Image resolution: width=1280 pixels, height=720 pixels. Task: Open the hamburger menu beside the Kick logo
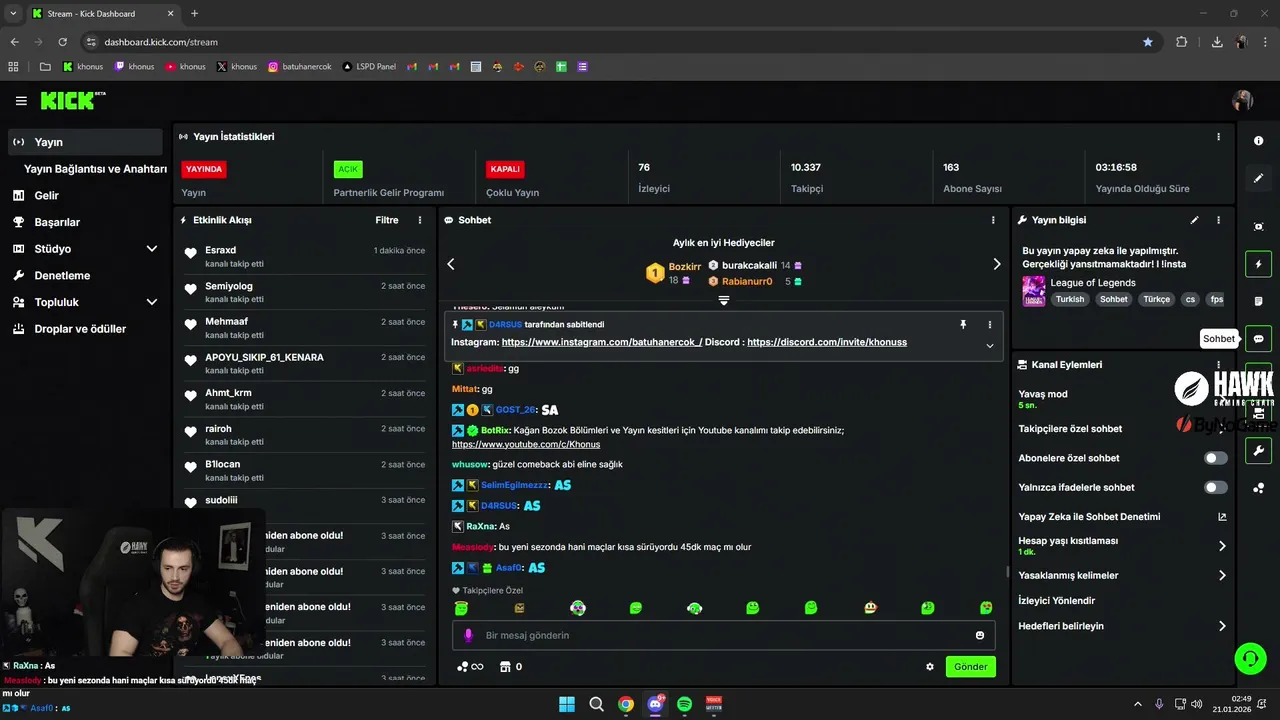pos(21,101)
